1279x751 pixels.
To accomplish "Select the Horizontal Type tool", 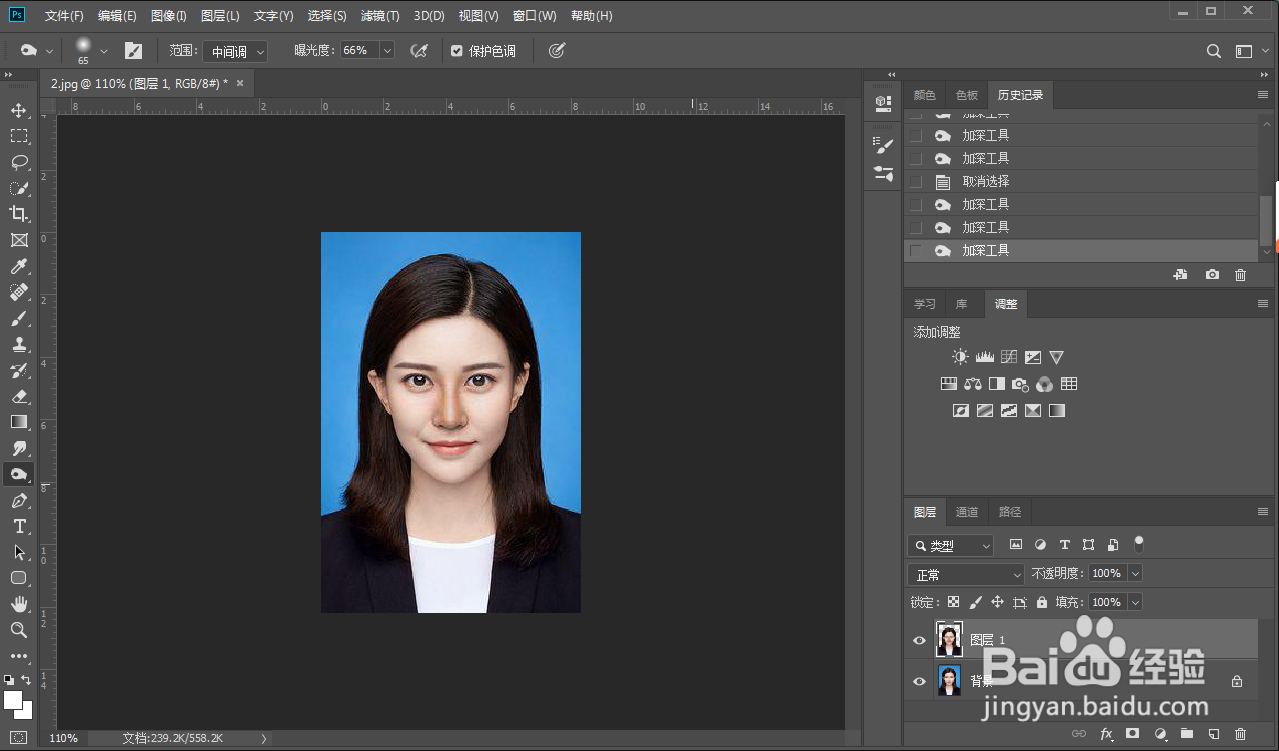I will (x=19, y=526).
